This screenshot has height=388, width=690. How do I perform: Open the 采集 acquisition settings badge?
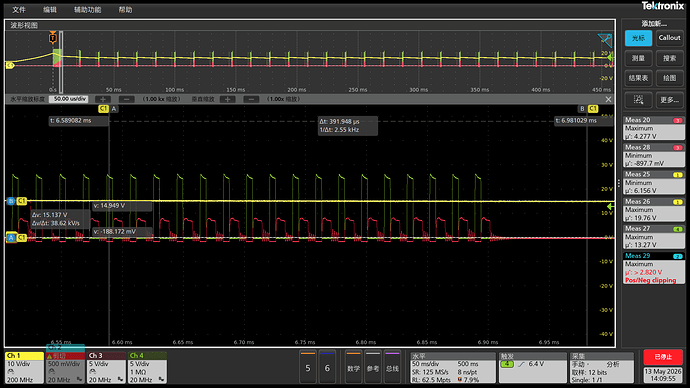(602, 367)
